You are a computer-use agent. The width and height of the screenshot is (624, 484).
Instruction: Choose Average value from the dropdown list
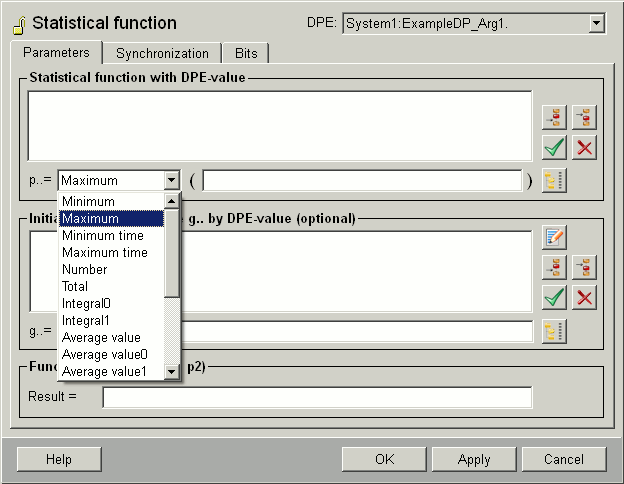(101, 337)
